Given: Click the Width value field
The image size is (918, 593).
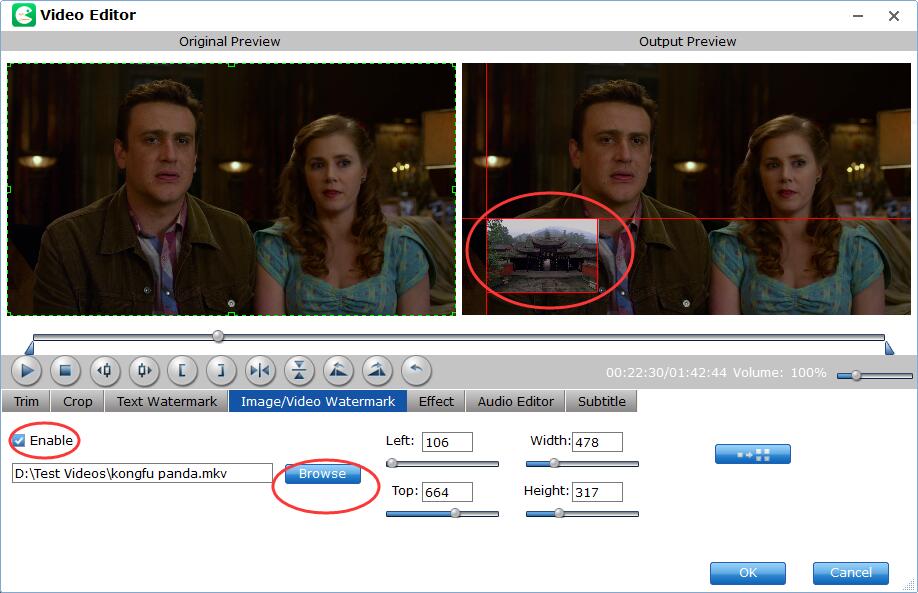Looking at the screenshot, I should coord(597,442).
